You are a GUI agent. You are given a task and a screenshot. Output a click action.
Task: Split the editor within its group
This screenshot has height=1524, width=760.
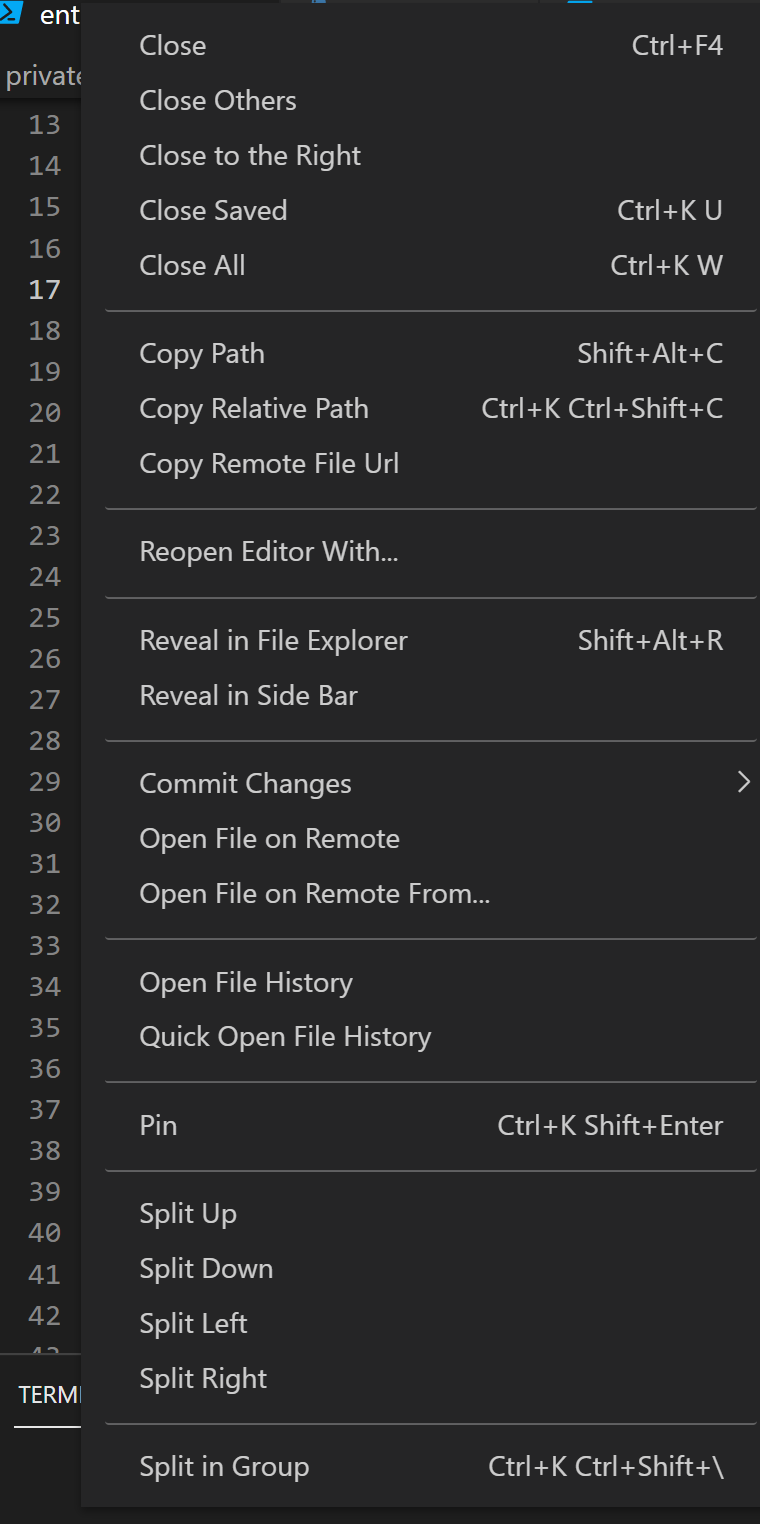pos(223,1466)
